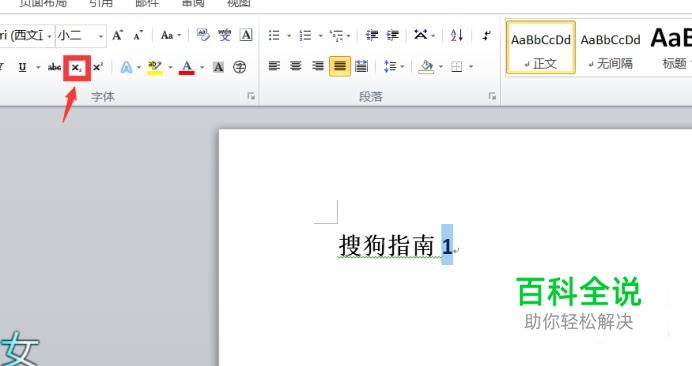The image size is (692, 366).
Task: Open the 段落 dialog launcher
Action: tap(492, 96)
